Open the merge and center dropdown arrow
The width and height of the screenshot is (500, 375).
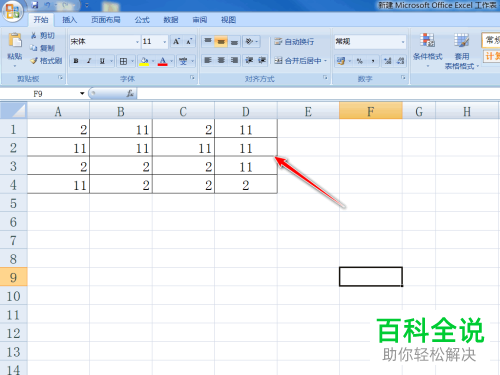pos(325,61)
